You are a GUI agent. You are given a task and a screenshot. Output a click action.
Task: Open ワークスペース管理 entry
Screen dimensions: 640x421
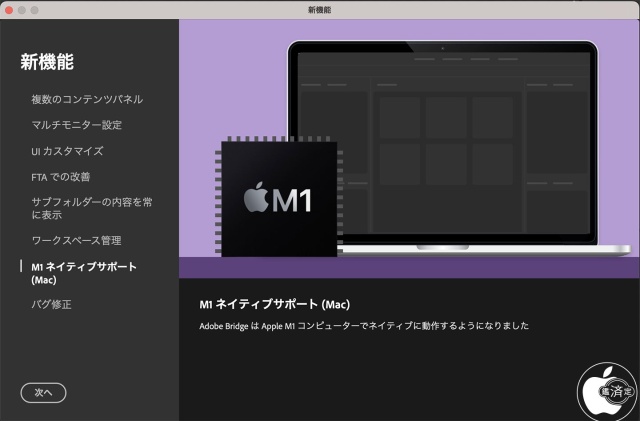pyautogui.click(x=76, y=241)
